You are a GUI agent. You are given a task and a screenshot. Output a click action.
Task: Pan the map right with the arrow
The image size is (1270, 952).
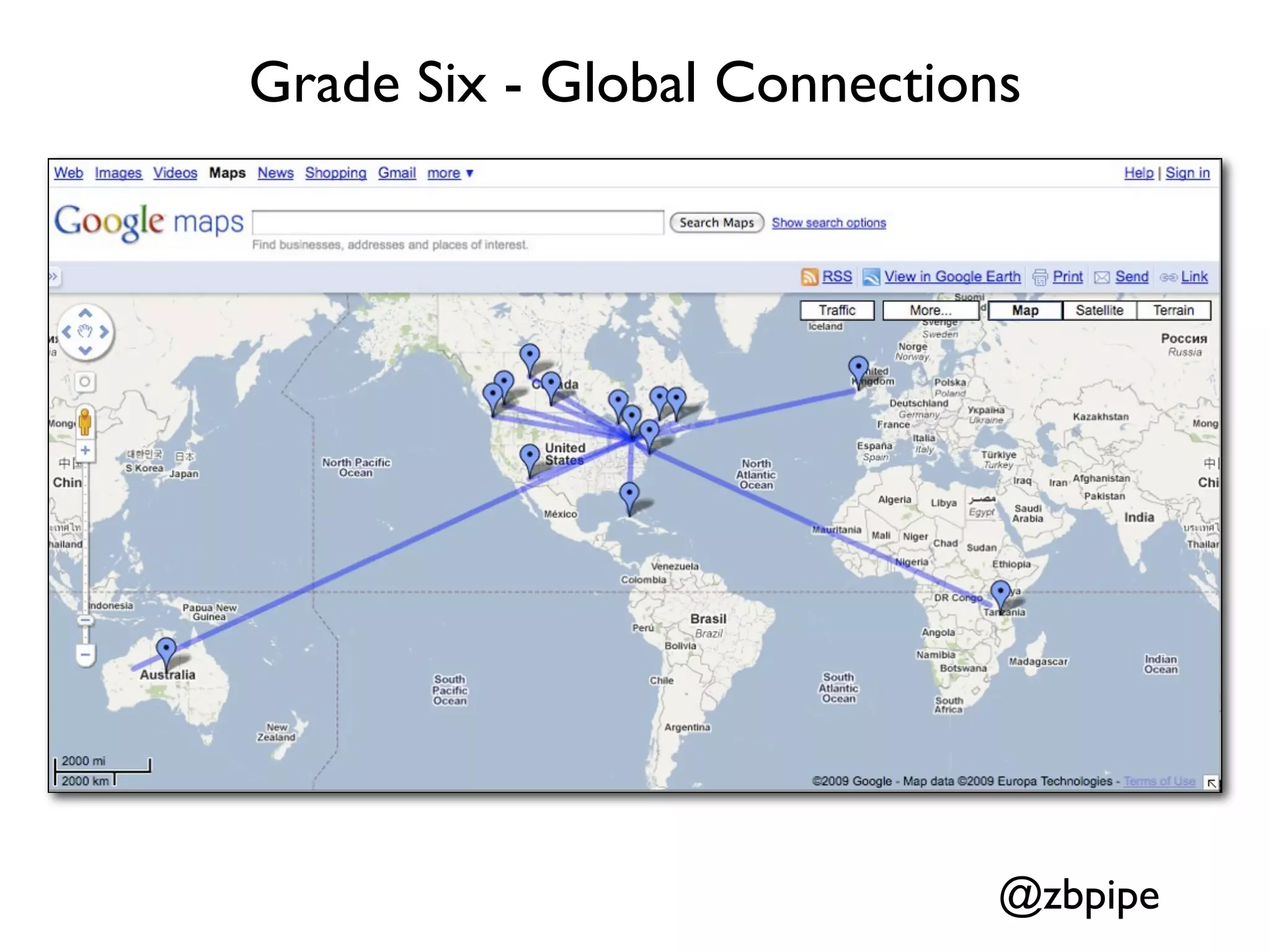pos(104,332)
